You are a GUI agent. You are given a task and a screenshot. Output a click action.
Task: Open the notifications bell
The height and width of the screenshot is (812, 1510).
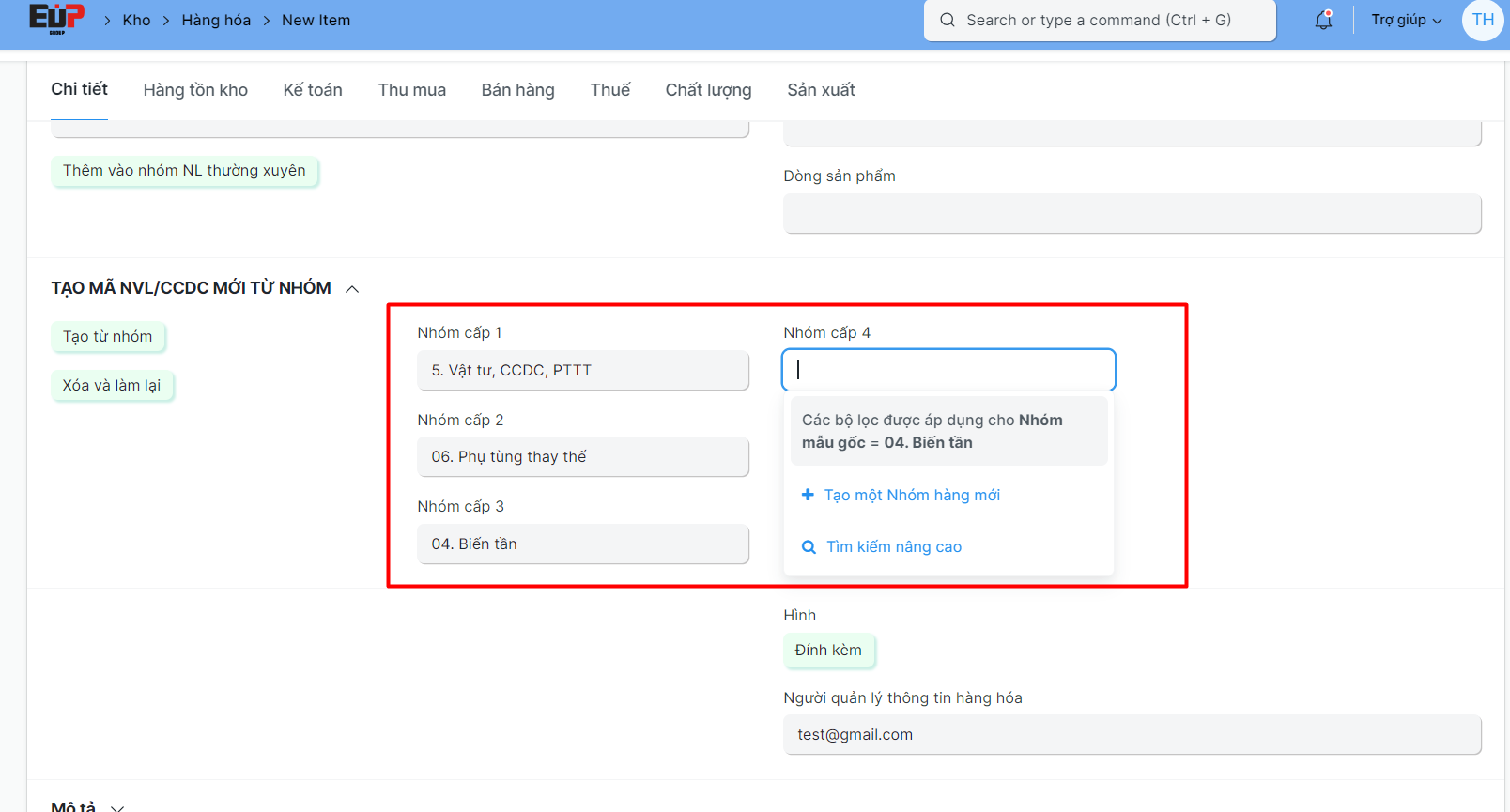[x=1323, y=20]
